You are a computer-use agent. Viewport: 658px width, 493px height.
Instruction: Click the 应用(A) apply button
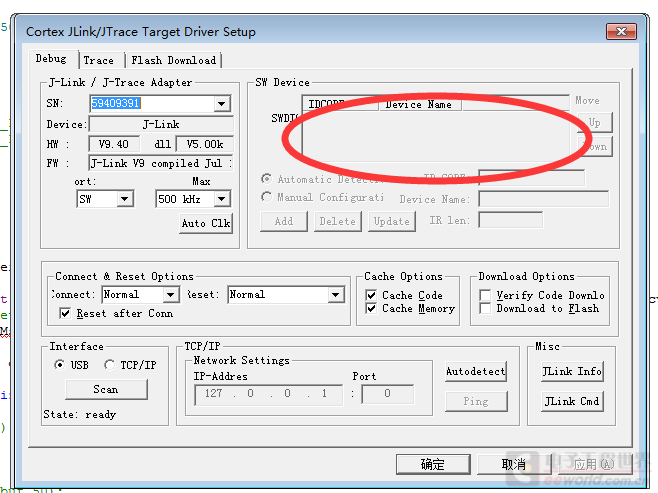pyautogui.click(x=594, y=464)
